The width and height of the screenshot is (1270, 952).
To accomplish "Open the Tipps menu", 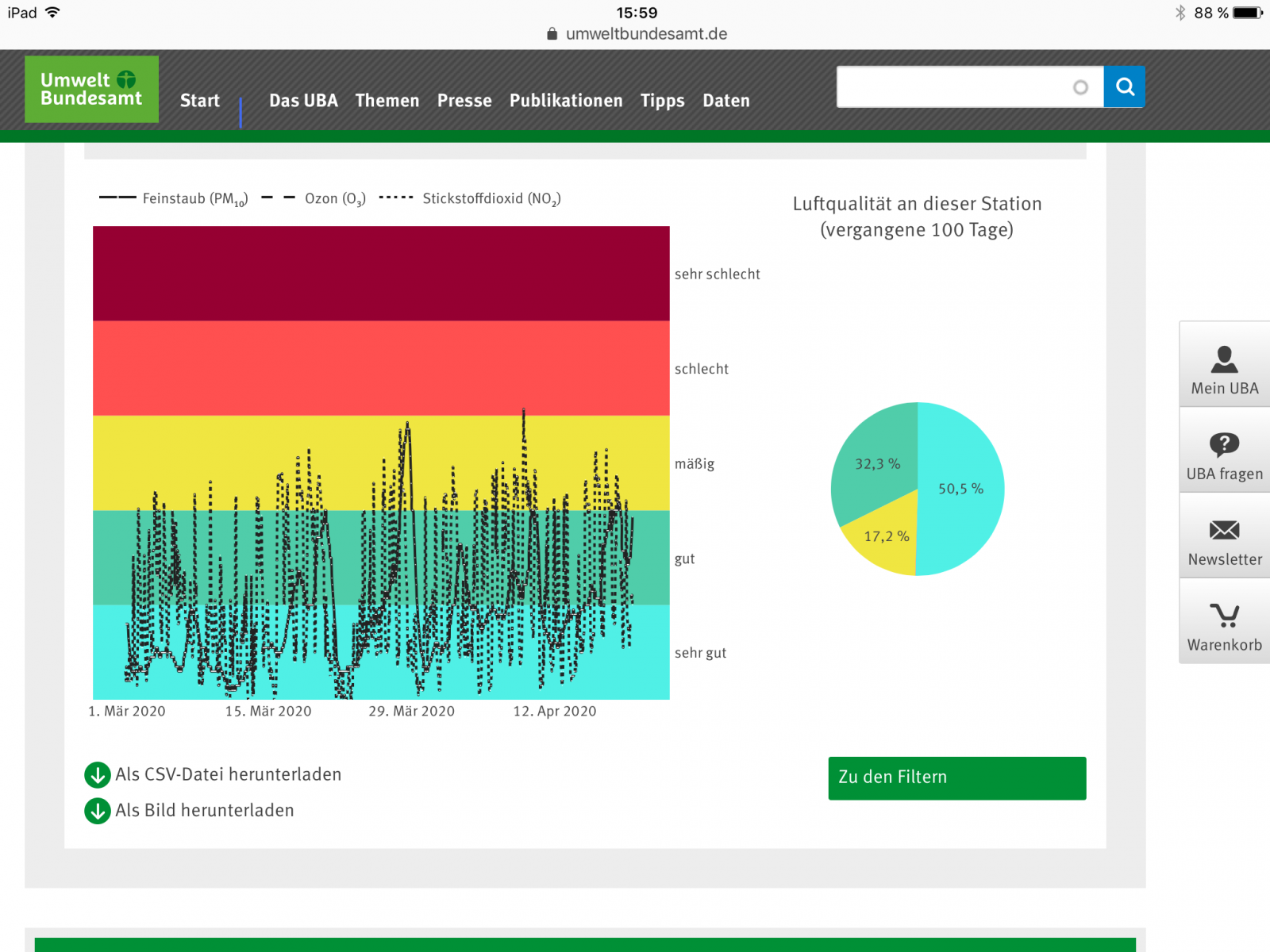I will 663,101.
